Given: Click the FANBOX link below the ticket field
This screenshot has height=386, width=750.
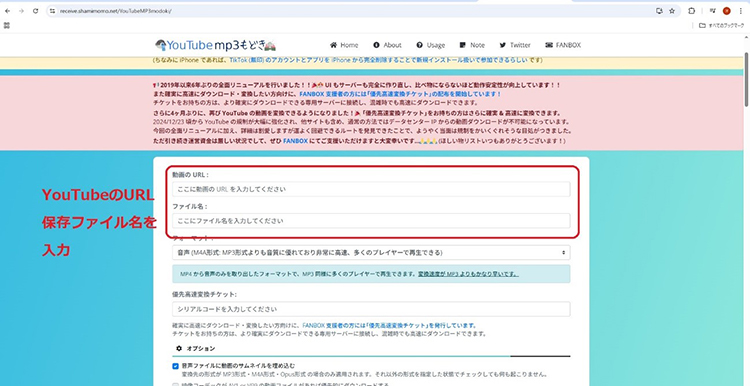Looking at the screenshot, I should (389, 325).
